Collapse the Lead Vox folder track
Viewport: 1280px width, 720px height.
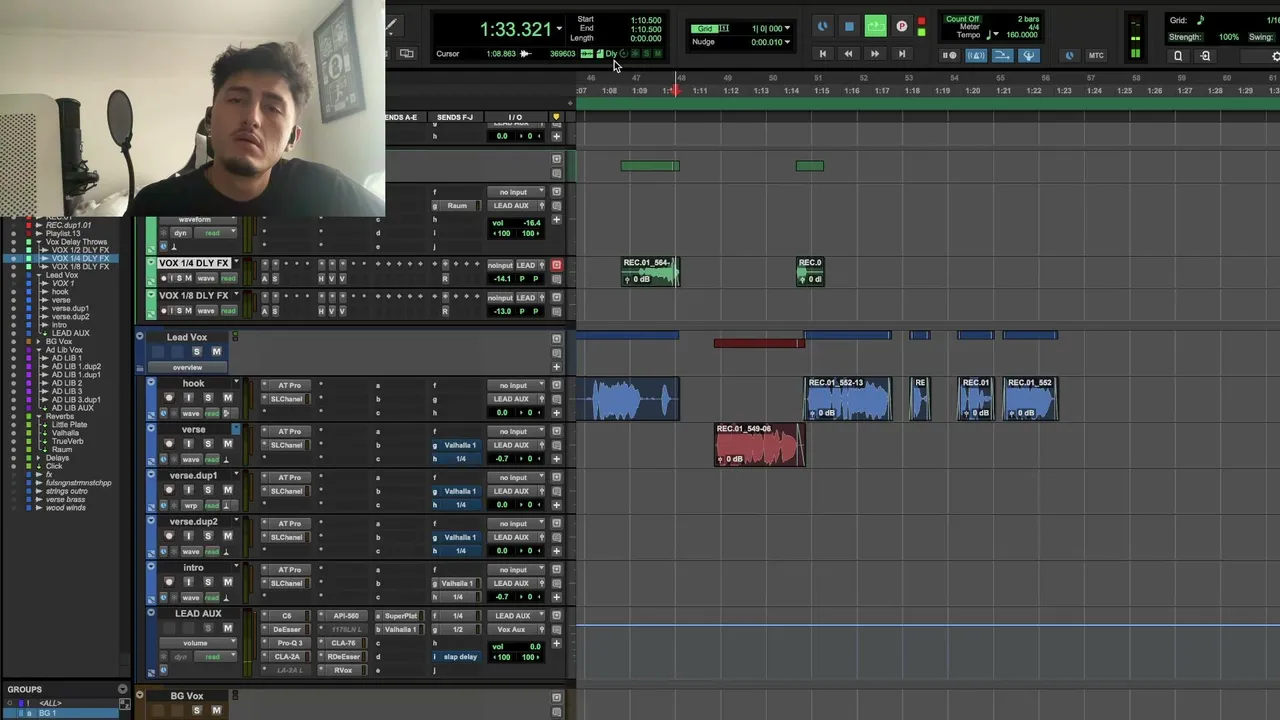point(140,337)
